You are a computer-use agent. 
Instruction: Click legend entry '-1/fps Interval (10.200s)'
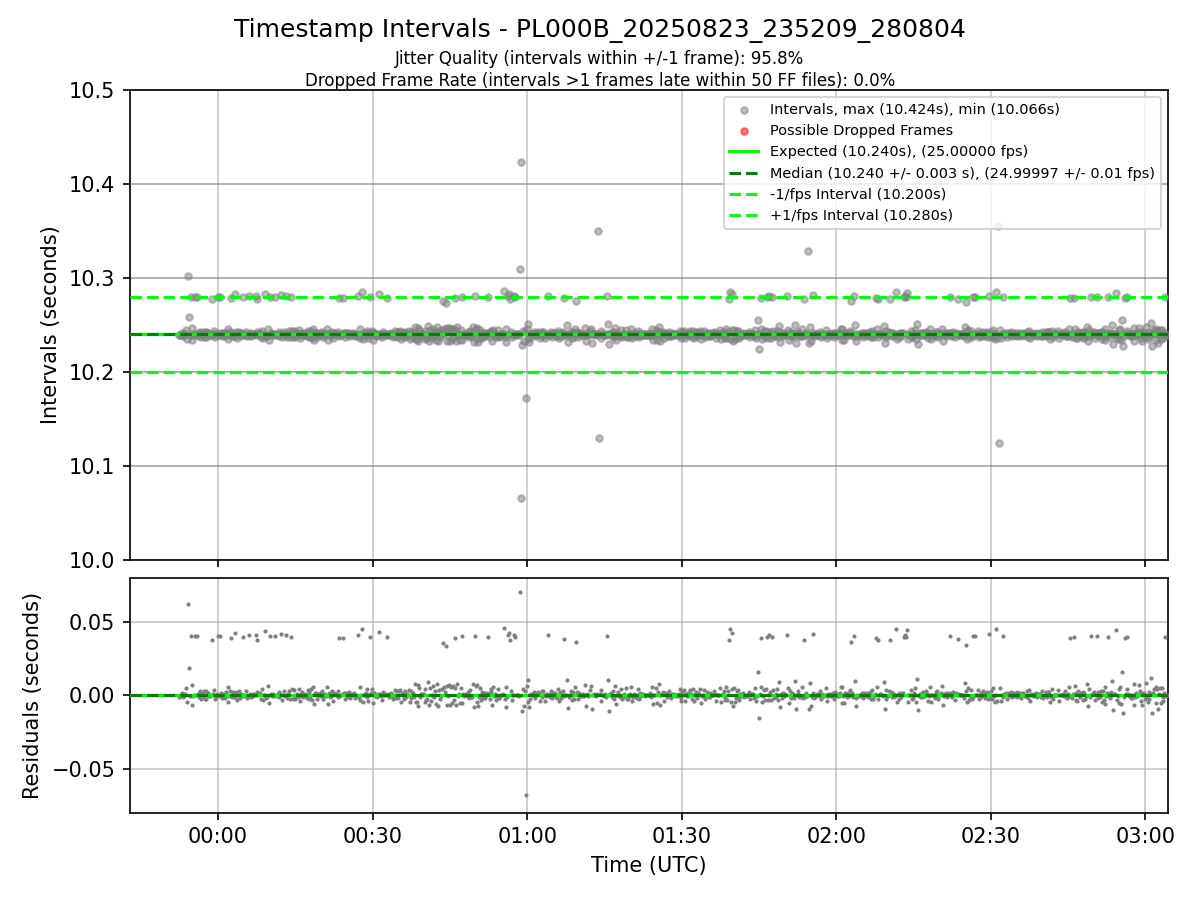(x=860, y=194)
